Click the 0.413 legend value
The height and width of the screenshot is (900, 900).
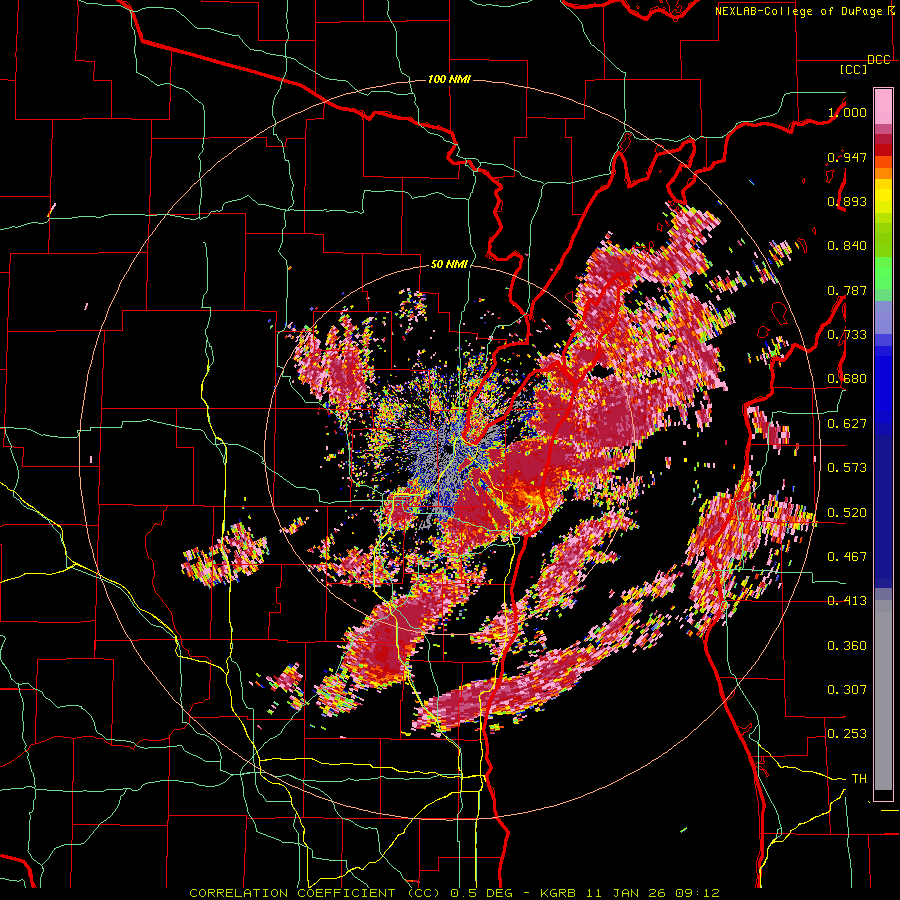tap(847, 601)
